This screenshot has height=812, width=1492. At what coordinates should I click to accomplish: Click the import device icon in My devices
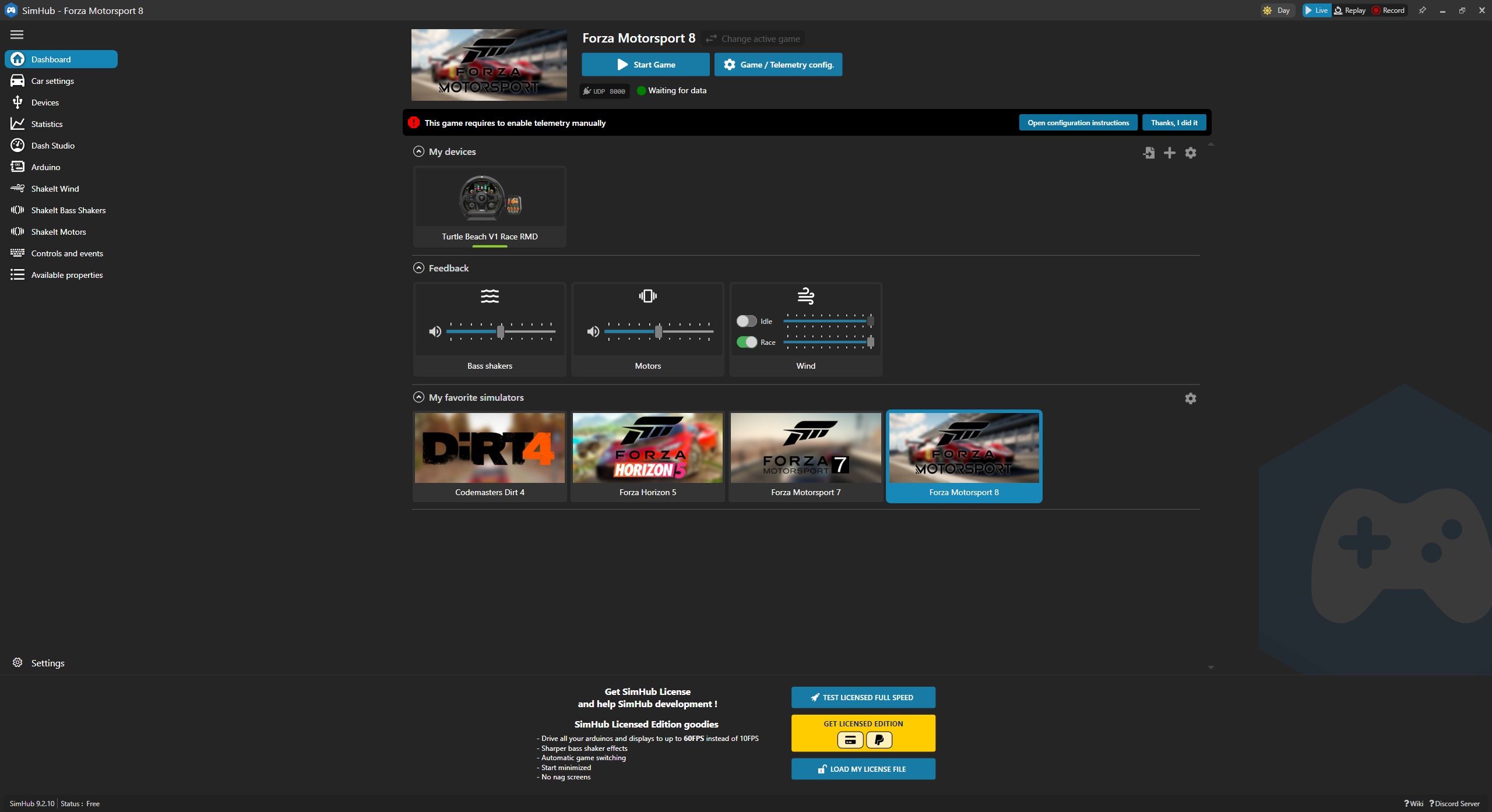pyautogui.click(x=1149, y=153)
